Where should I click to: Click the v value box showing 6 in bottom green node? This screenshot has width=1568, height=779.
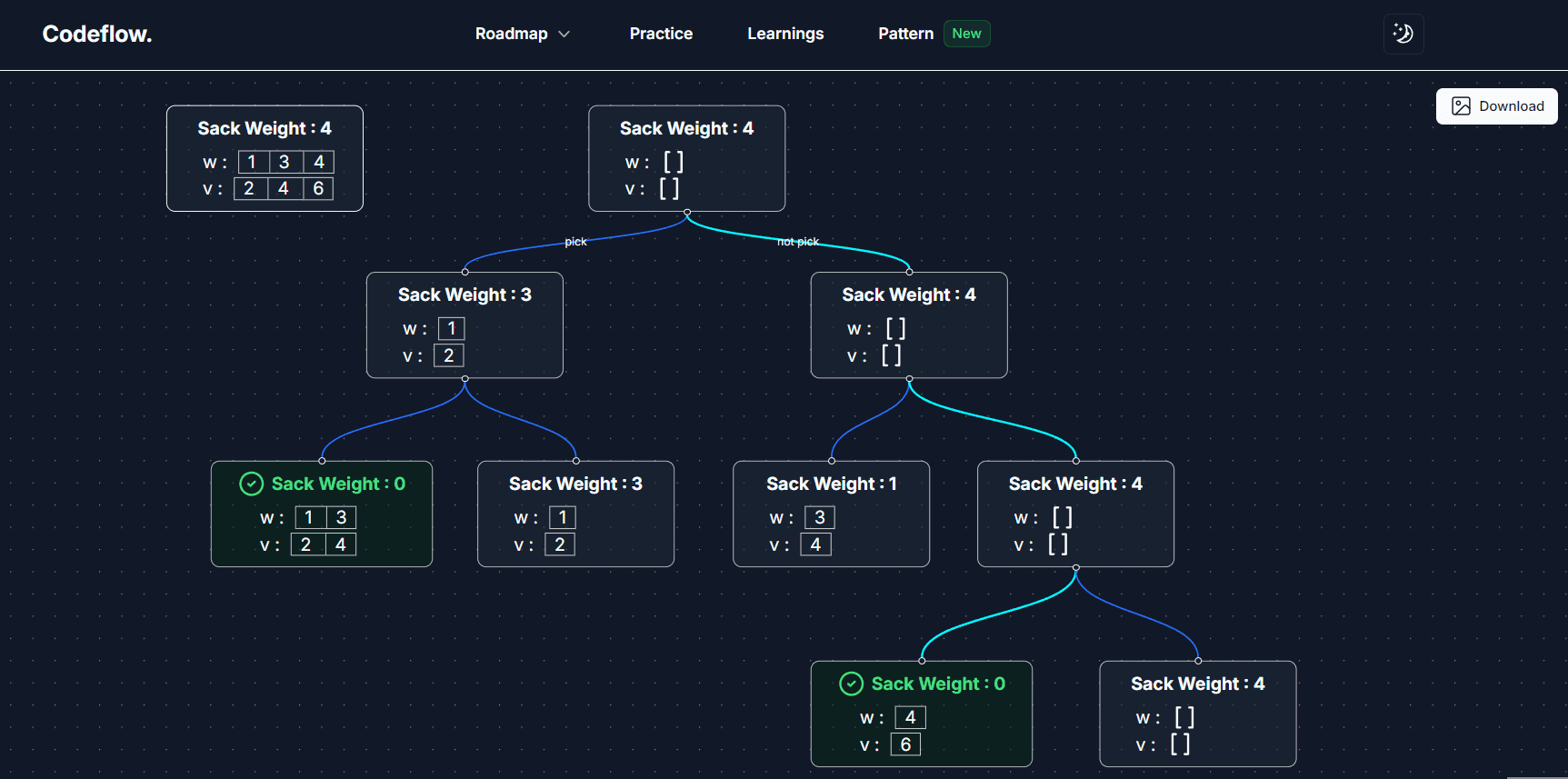tap(905, 744)
